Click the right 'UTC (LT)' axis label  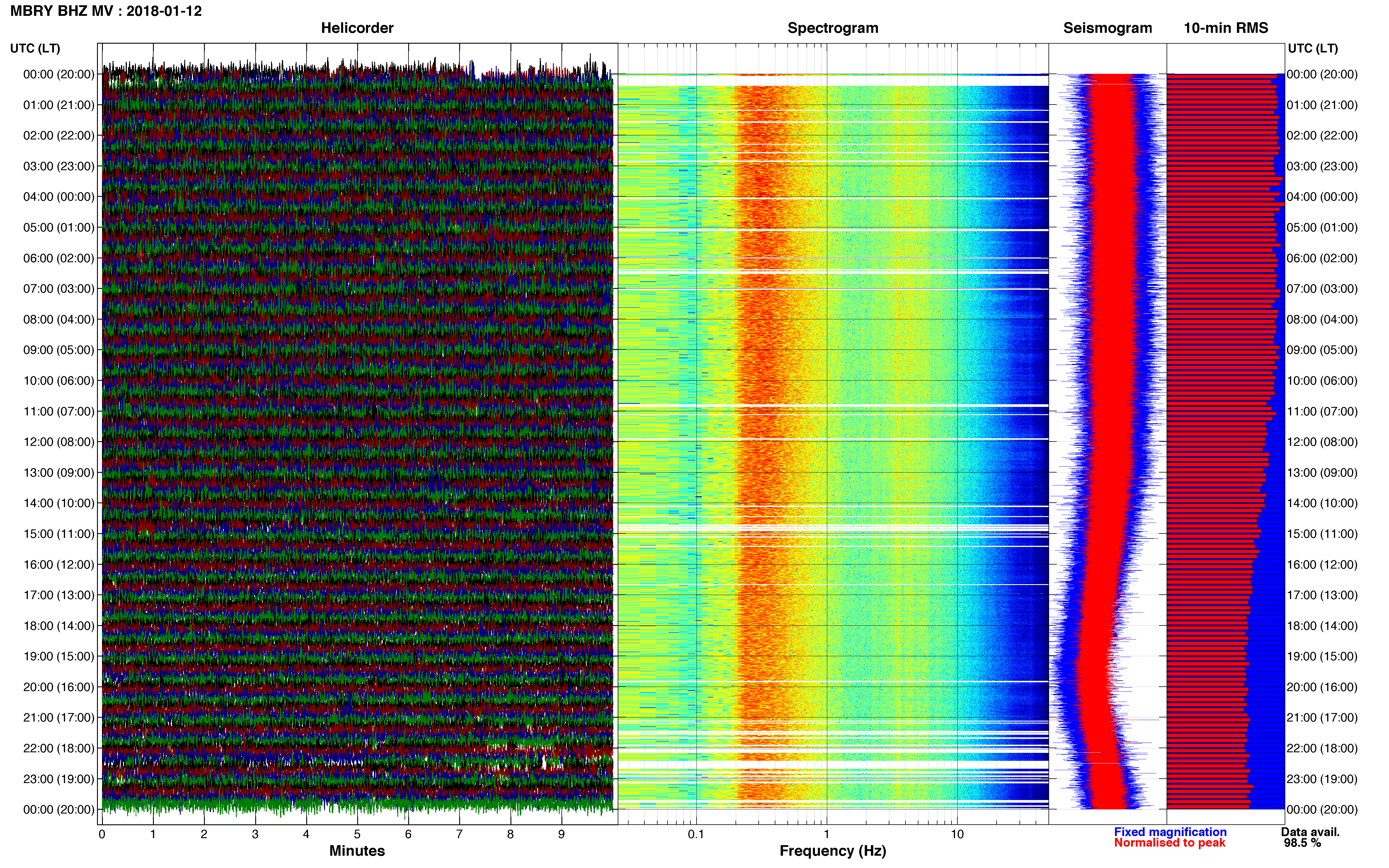(1313, 48)
